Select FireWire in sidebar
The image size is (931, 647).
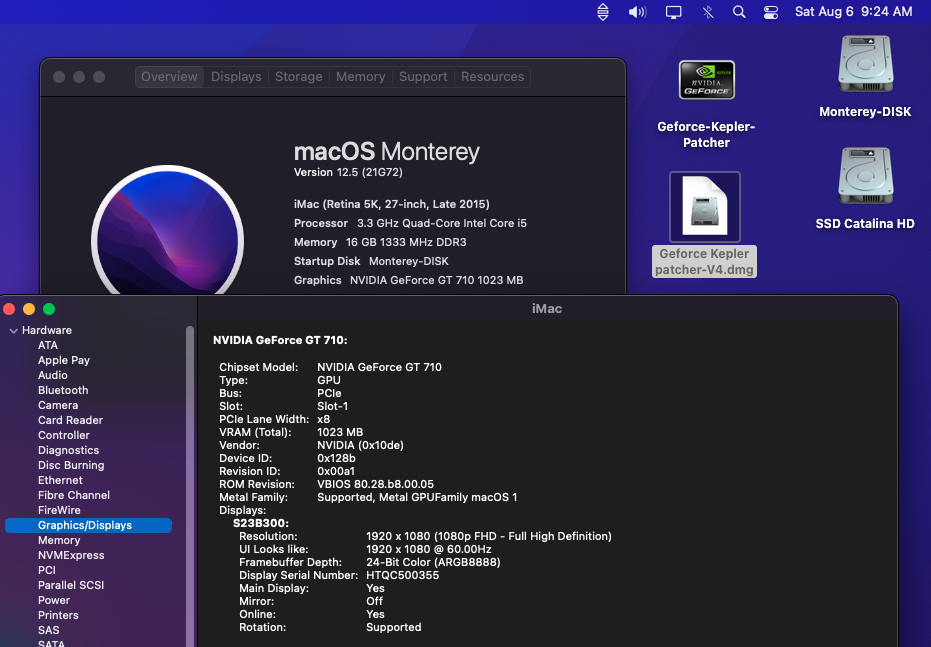pos(59,510)
